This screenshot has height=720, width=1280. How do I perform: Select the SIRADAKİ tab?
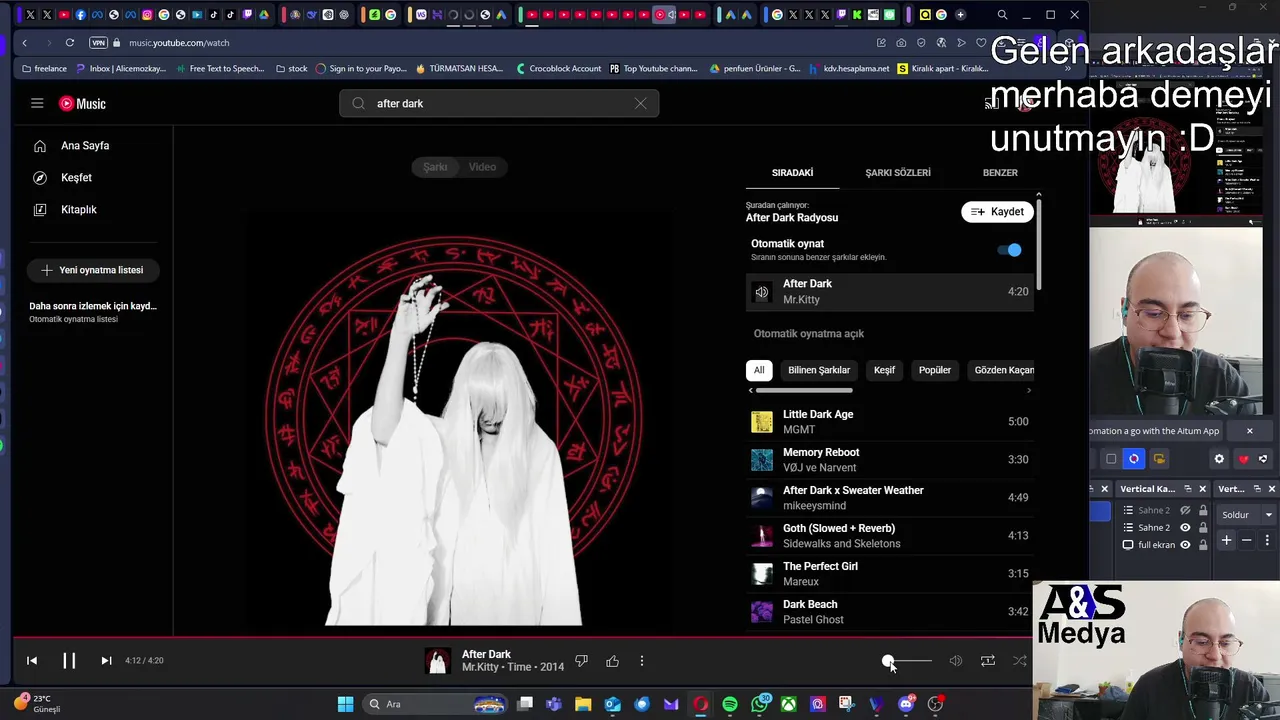[792, 173]
